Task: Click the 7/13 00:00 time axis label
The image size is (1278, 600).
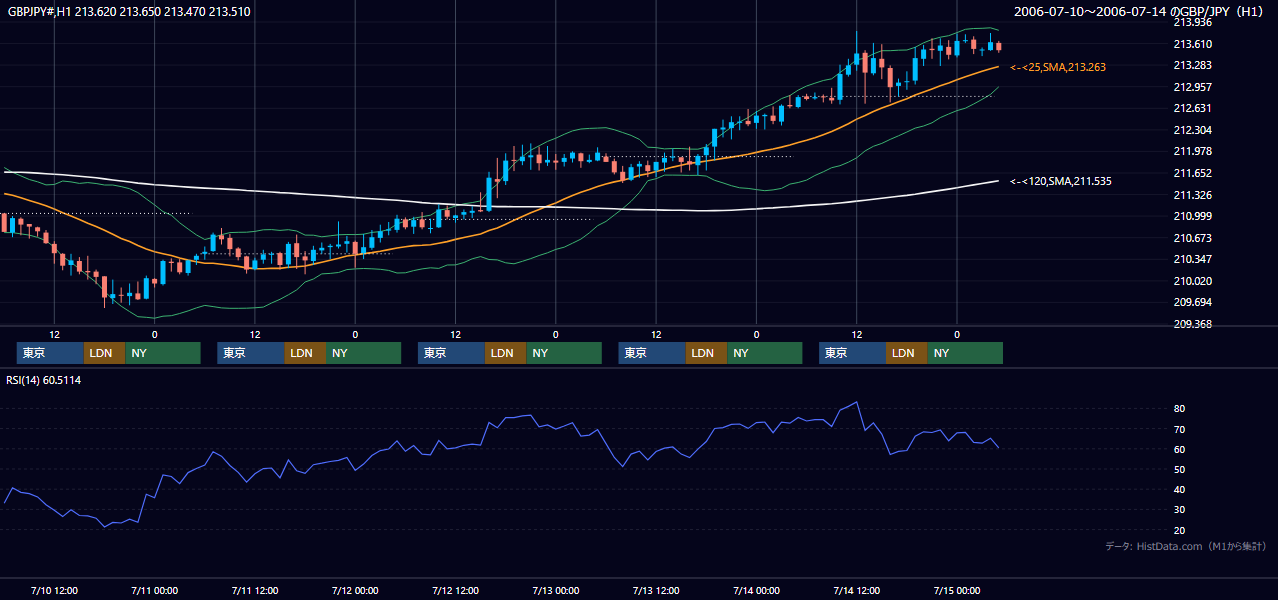Action: coord(556,590)
